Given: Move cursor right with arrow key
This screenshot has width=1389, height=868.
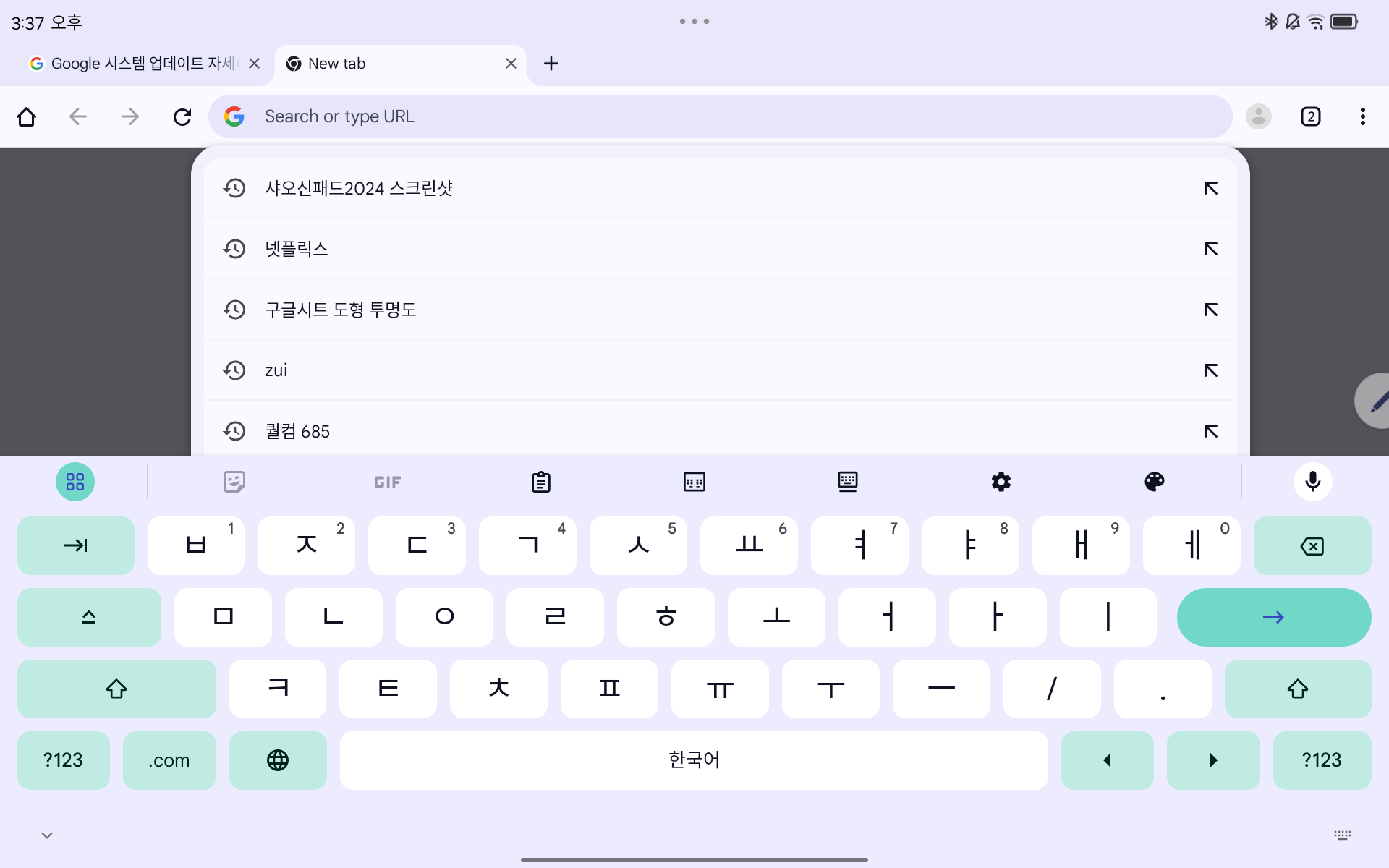Looking at the screenshot, I should pos(1213,760).
